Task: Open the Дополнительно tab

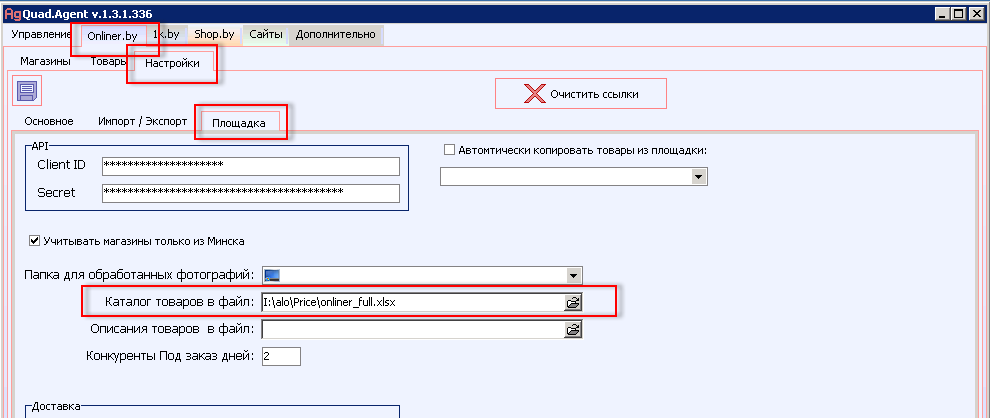Action: (x=336, y=35)
